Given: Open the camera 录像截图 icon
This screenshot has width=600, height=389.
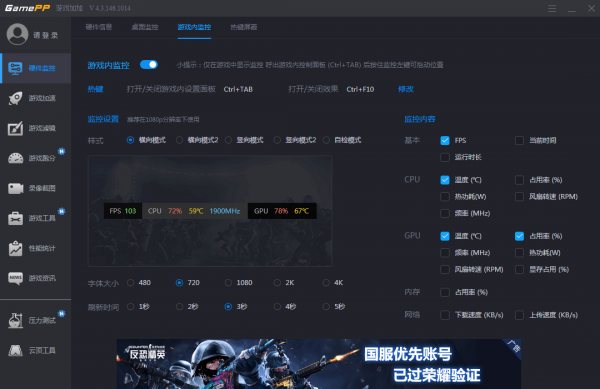Looking at the screenshot, I should coord(15,188).
